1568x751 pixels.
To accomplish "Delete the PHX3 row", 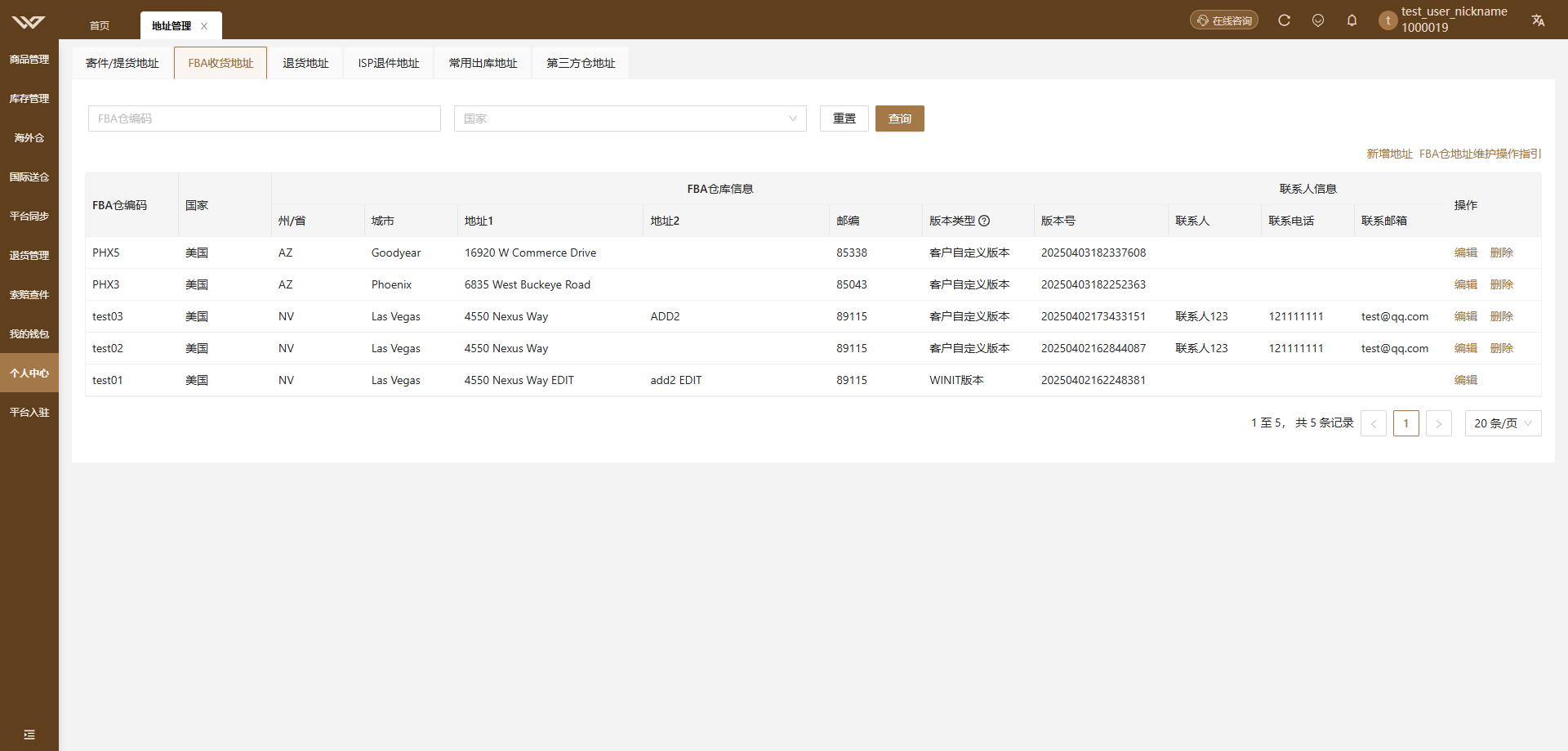I will pyautogui.click(x=1502, y=284).
